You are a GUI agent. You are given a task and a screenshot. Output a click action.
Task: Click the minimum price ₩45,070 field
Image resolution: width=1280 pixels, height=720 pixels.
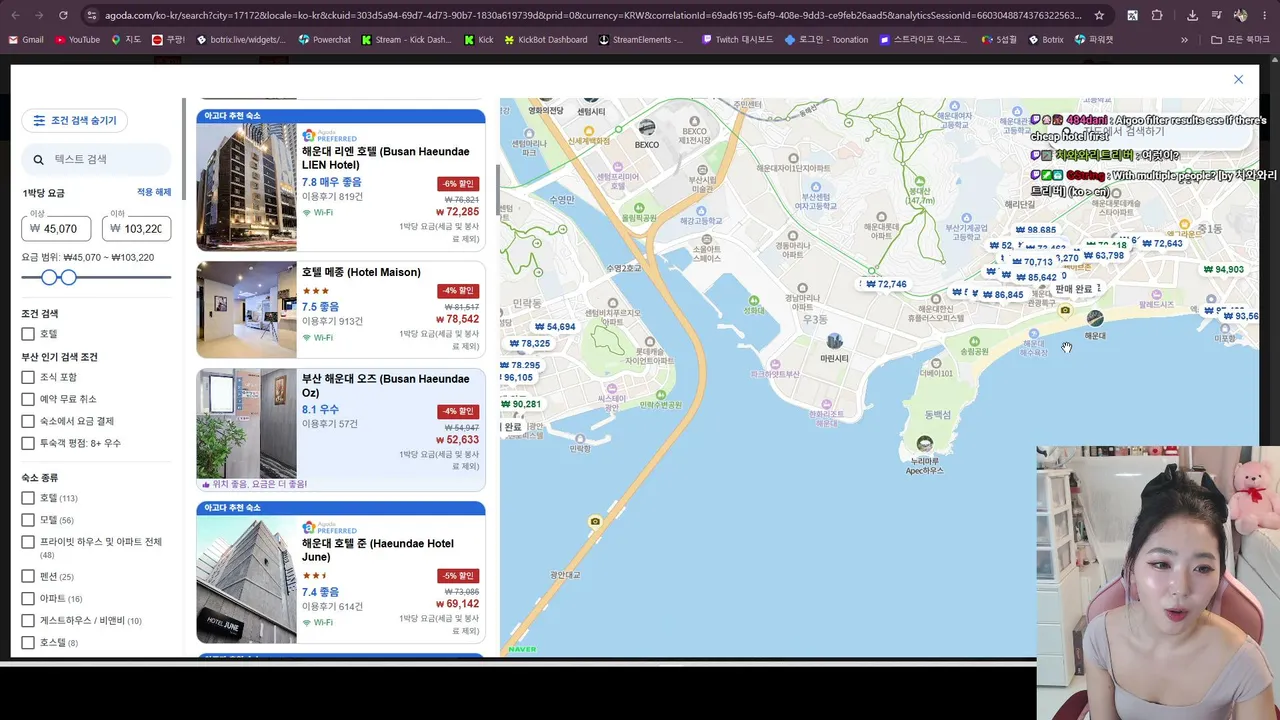[x=56, y=228]
